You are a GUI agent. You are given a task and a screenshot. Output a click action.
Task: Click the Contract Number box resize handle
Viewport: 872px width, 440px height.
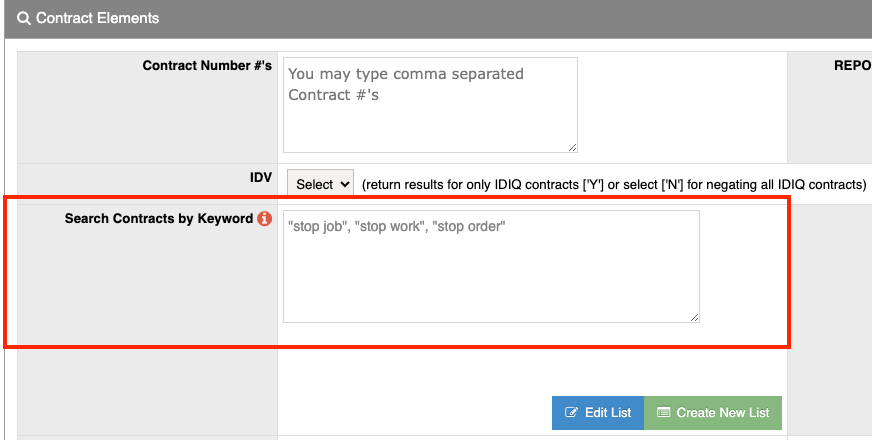click(572, 147)
